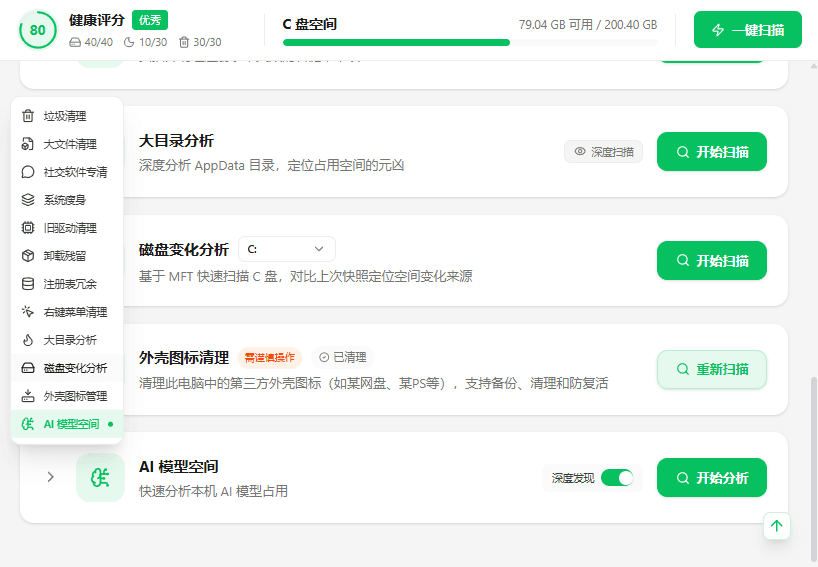Screen dimensions: 818x567
Task: Click the 大目录分析 card heading
Action: [x=176, y=141]
